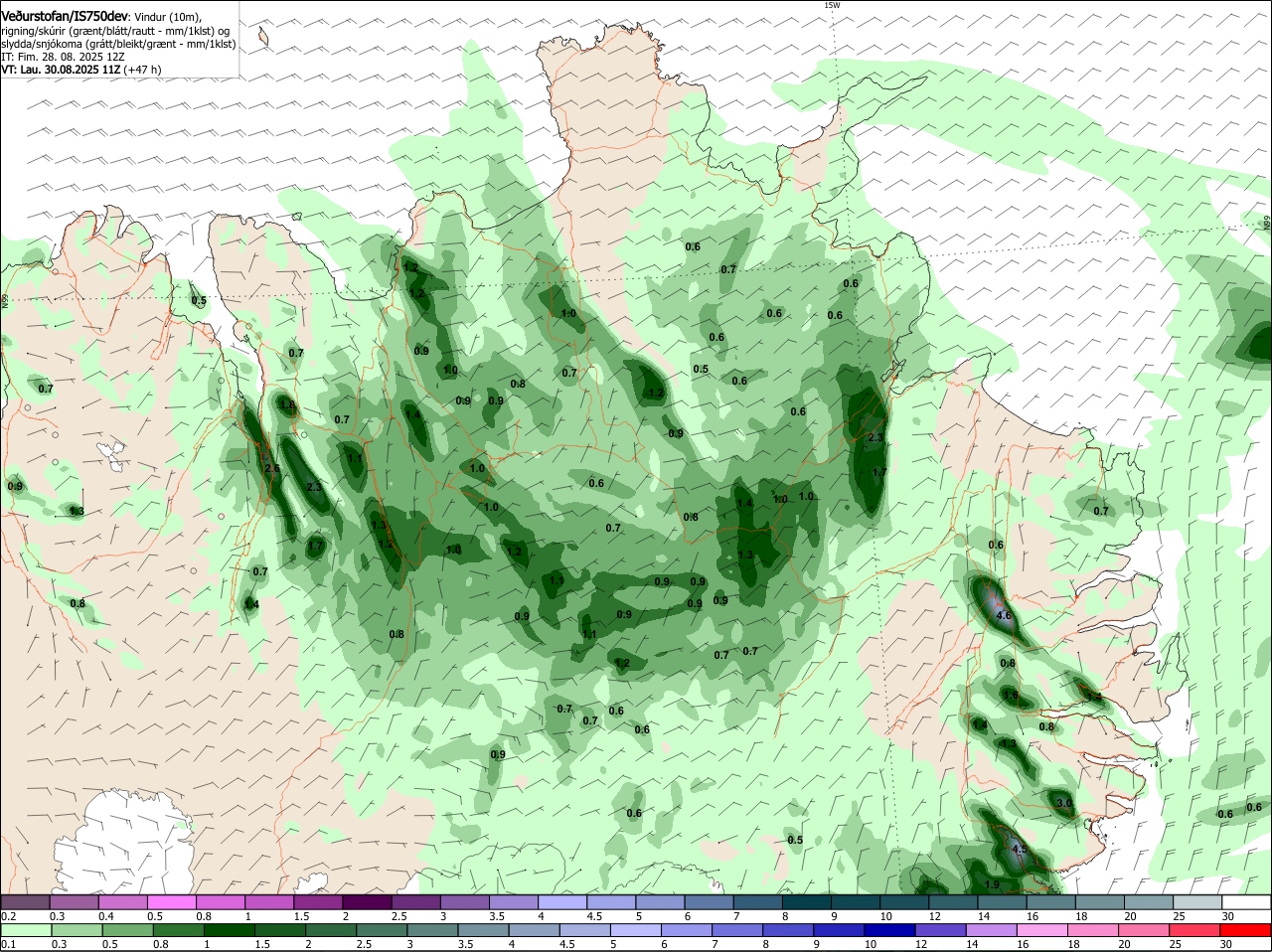The height and width of the screenshot is (952, 1272).
Task: Pick top-row grey swatch between 20 and 25
Action: [1150, 902]
